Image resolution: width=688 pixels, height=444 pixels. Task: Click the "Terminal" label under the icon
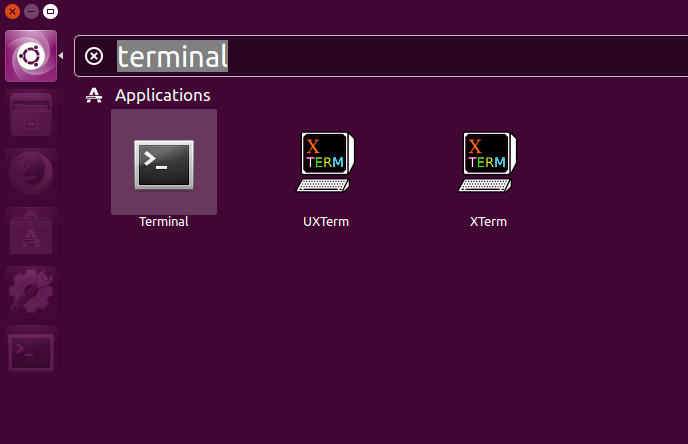click(164, 222)
